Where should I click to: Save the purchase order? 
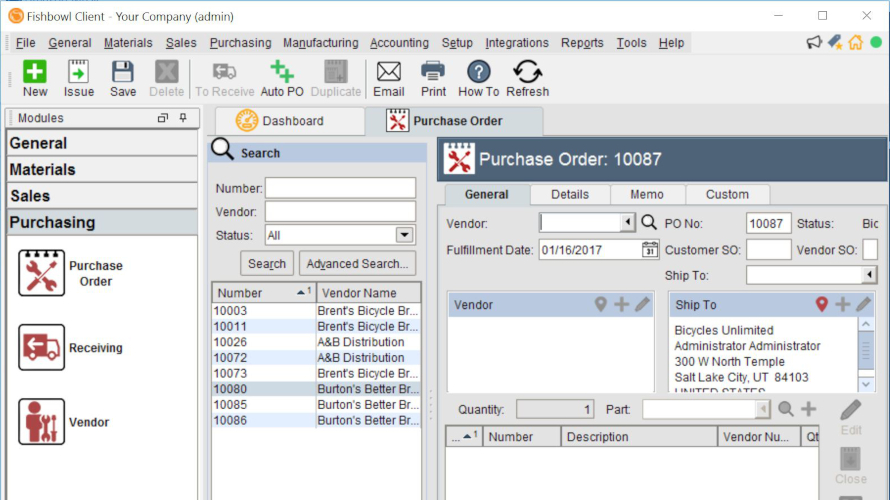coord(123,78)
